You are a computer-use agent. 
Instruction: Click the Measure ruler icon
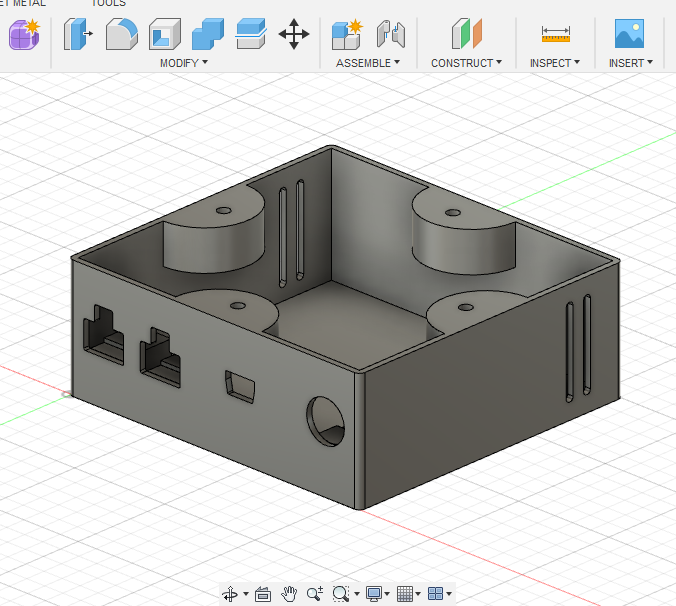556,34
